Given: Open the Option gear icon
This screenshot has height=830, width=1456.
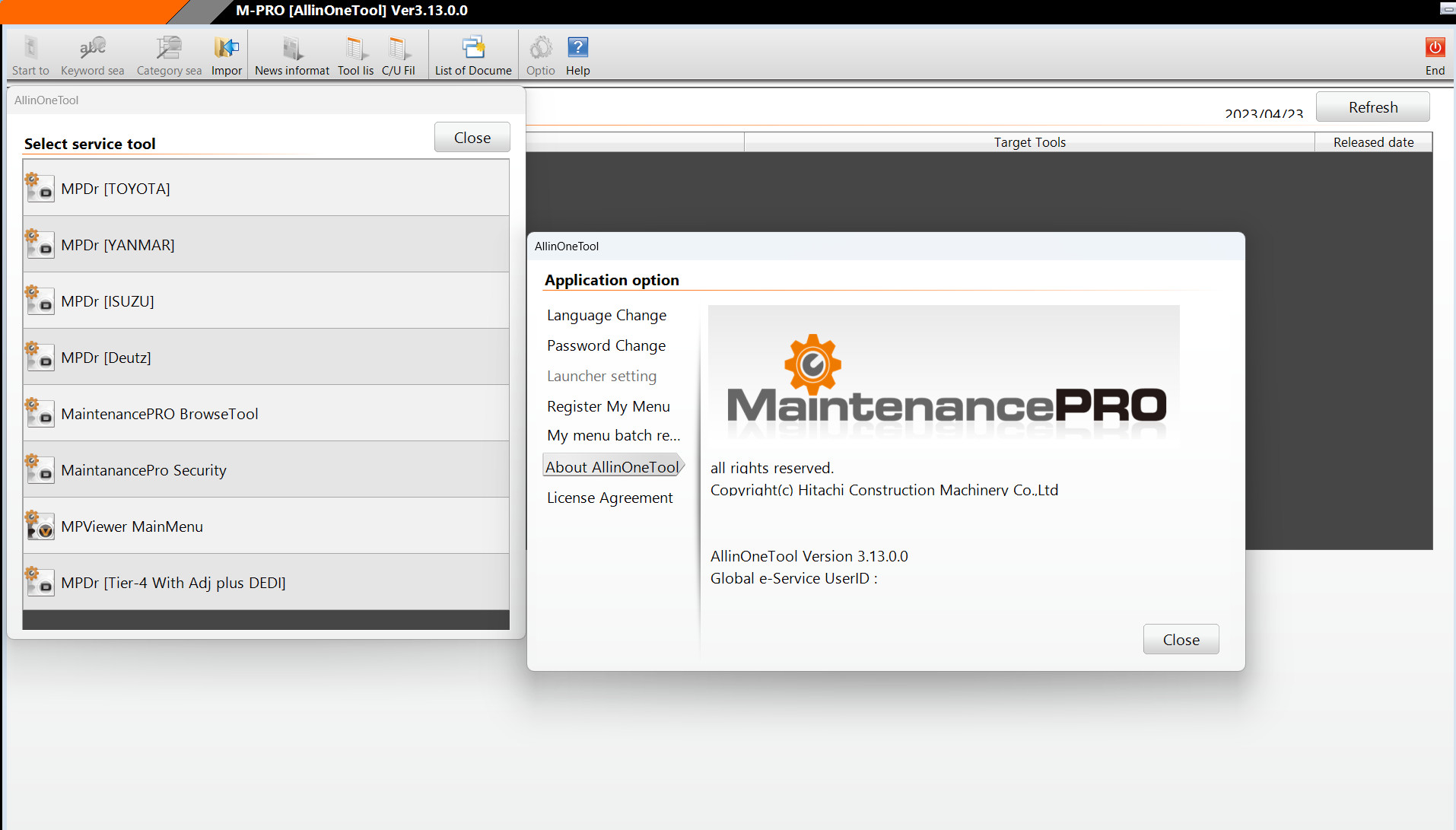Looking at the screenshot, I should [x=541, y=48].
